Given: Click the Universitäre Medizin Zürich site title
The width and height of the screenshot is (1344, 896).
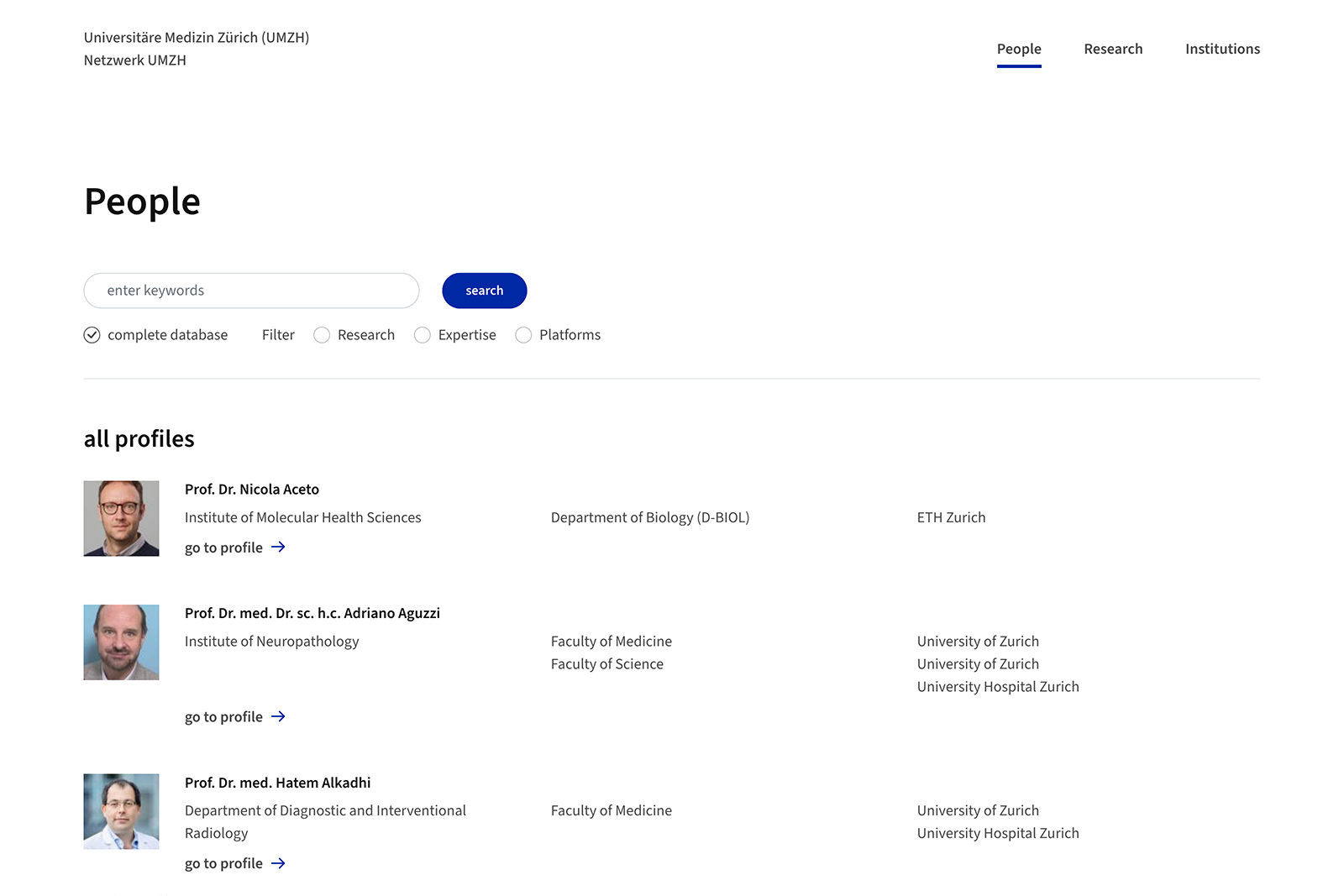Looking at the screenshot, I should (197, 38).
